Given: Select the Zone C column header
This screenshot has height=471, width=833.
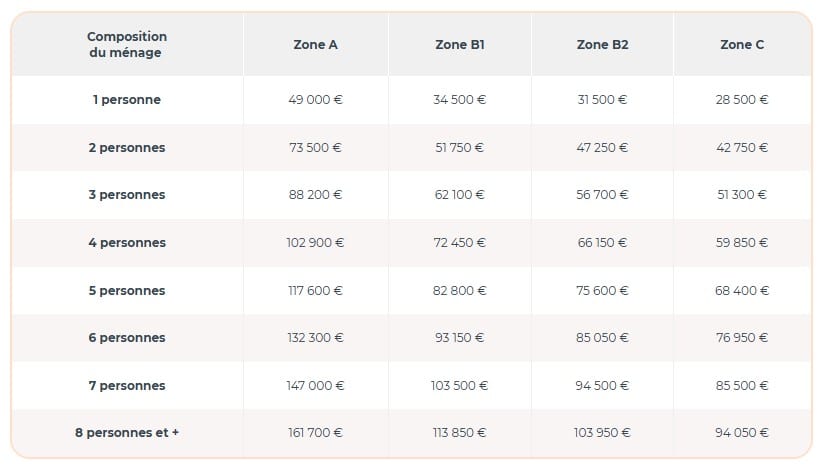Looking at the screenshot, I should 742,45.
